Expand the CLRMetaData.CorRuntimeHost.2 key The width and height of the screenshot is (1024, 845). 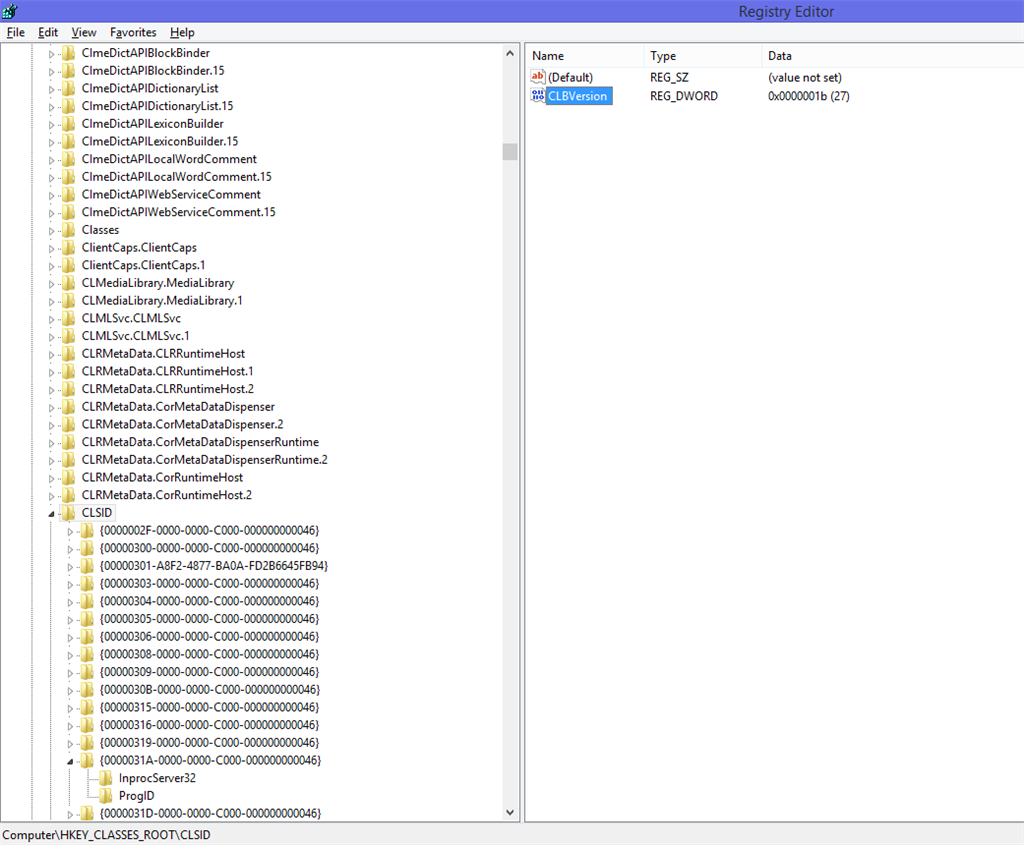[52, 496]
